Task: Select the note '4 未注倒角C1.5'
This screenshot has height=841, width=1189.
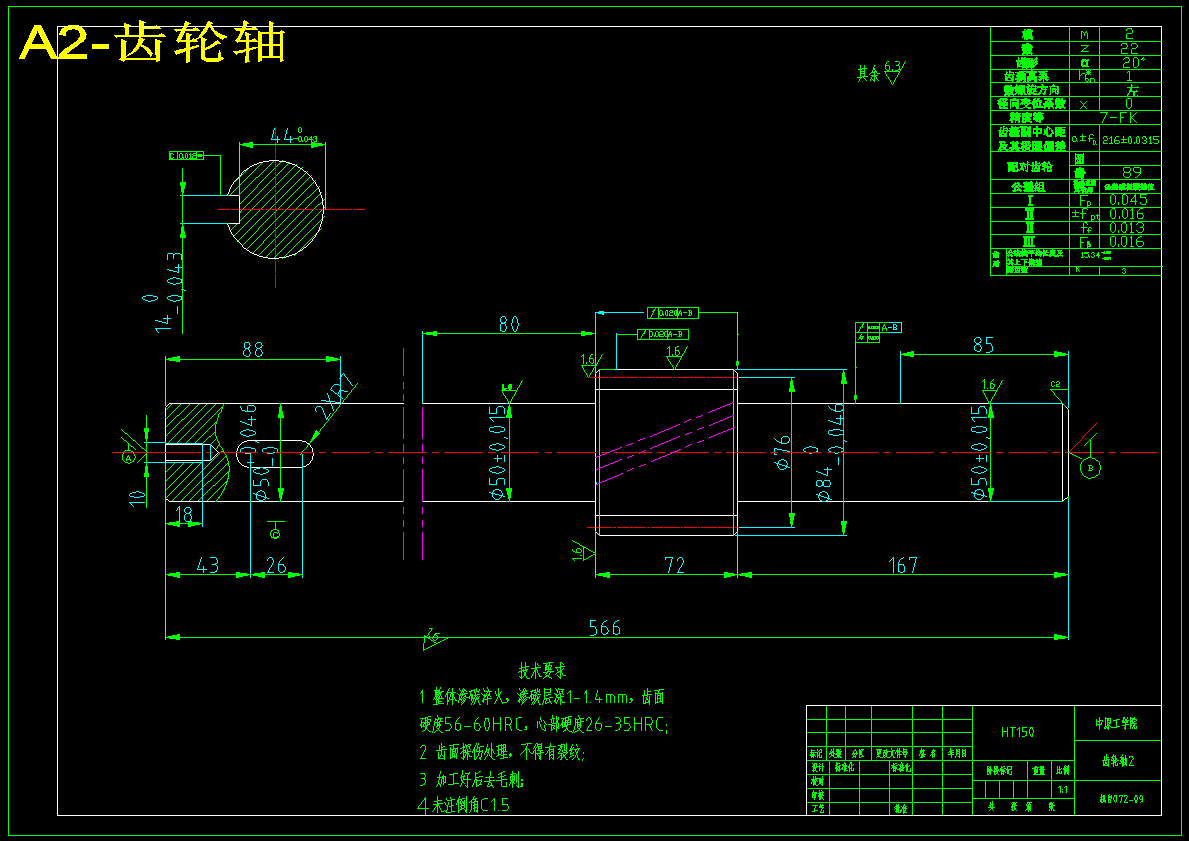Action: (x=464, y=805)
